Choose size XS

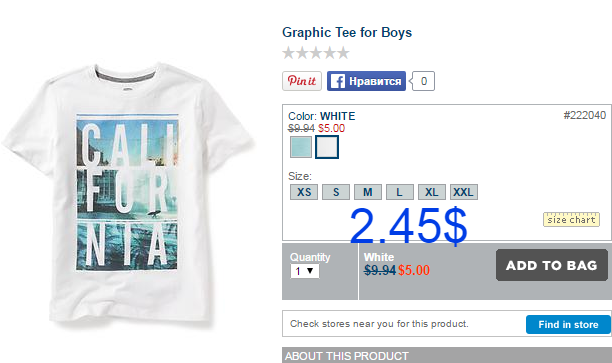(x=304, y=192)
